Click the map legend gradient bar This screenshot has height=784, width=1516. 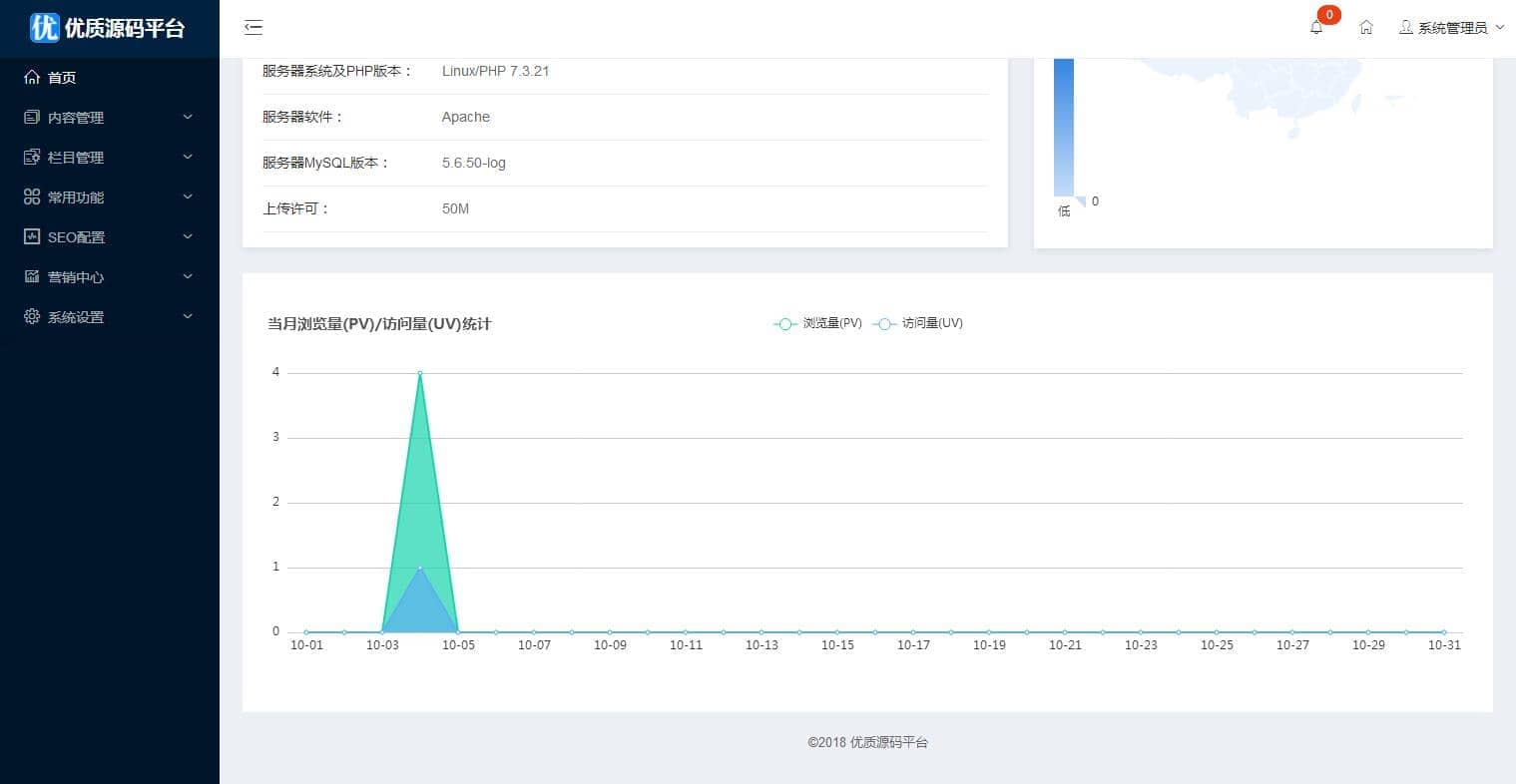pyautogui.click(x=1064, y=128)
